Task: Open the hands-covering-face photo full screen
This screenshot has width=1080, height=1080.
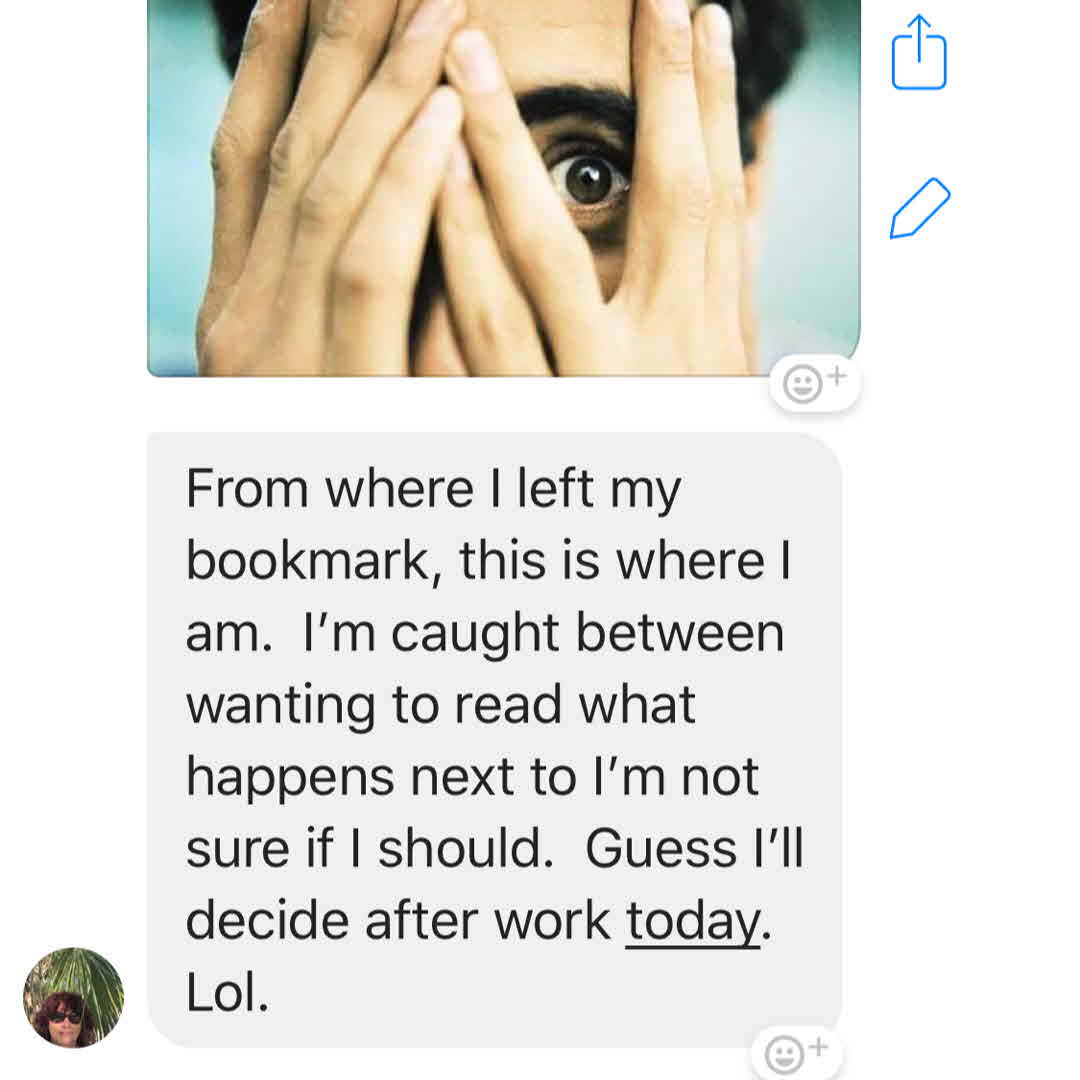Action: coord(503,188)
